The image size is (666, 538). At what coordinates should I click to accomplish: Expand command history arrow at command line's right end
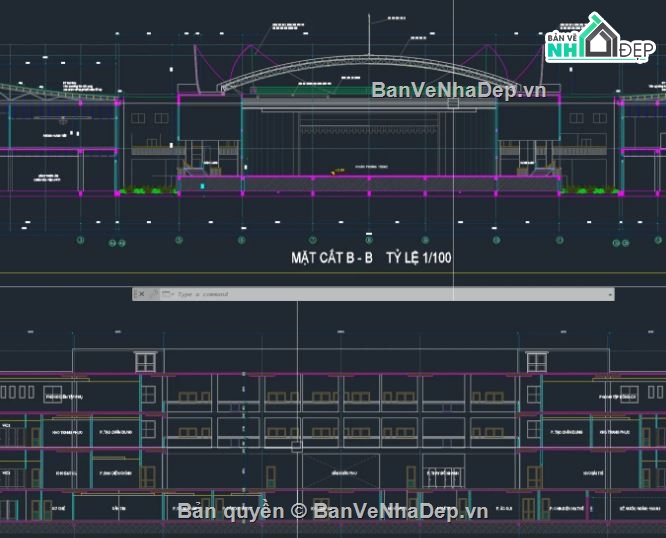pyautogui.click(x=610, y=294)
